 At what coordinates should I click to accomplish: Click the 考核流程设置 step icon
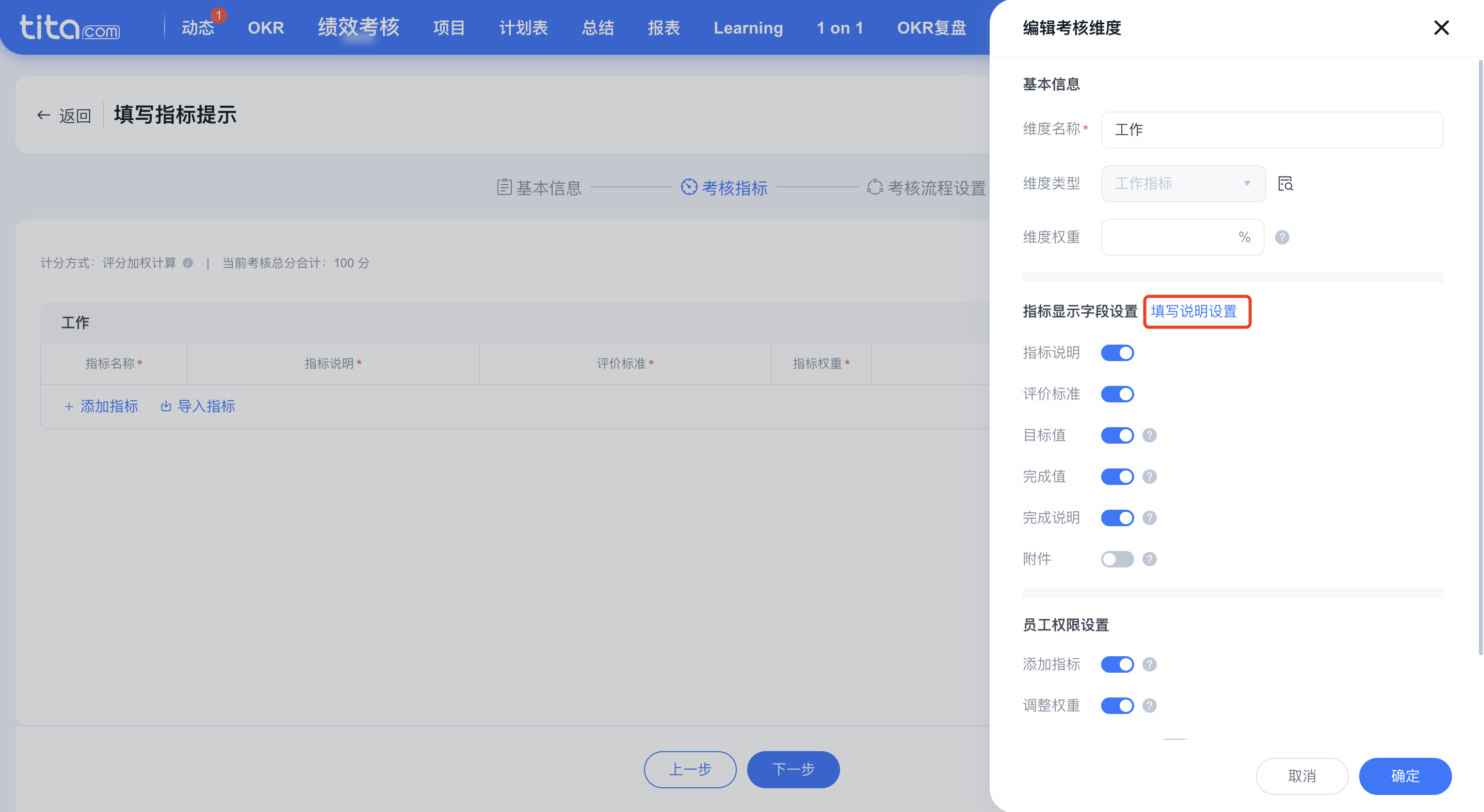(x=875, y=187)
